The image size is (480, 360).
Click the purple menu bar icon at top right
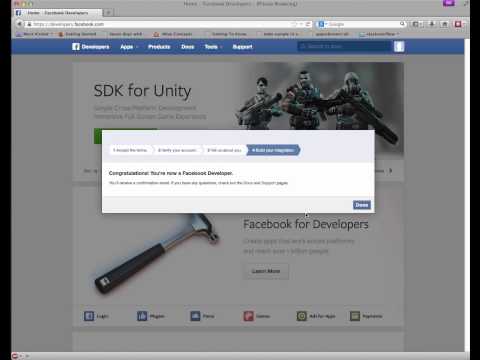tap(449, 3)
